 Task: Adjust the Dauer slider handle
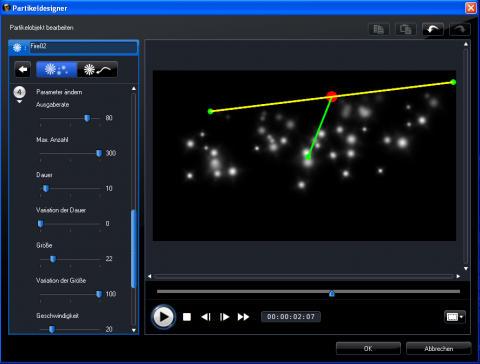tap(46, 188)
